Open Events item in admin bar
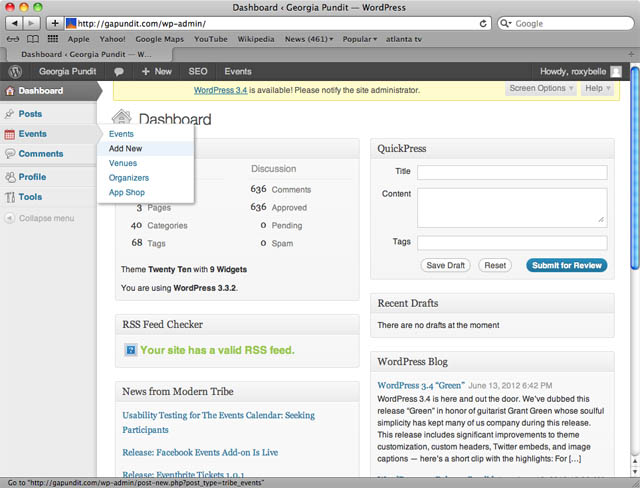The width and height of the screenshot is (640, 488). tap(238, 72)
